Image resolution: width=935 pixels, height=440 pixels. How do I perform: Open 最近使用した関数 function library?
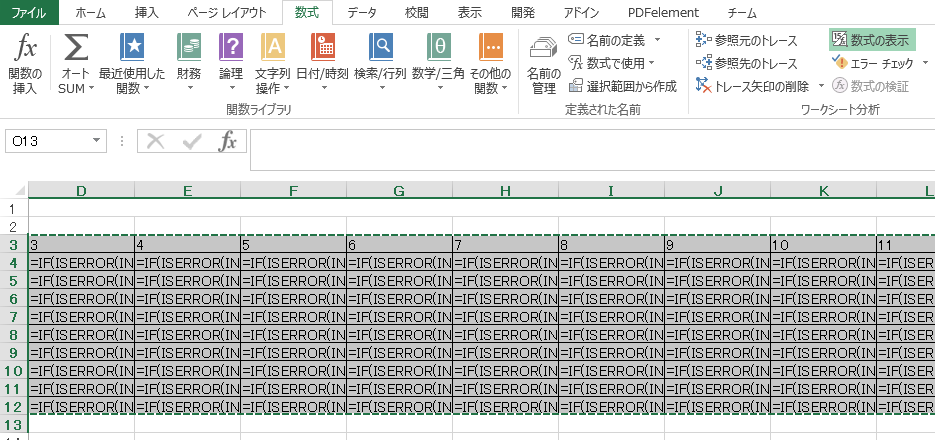pos(132,64)
